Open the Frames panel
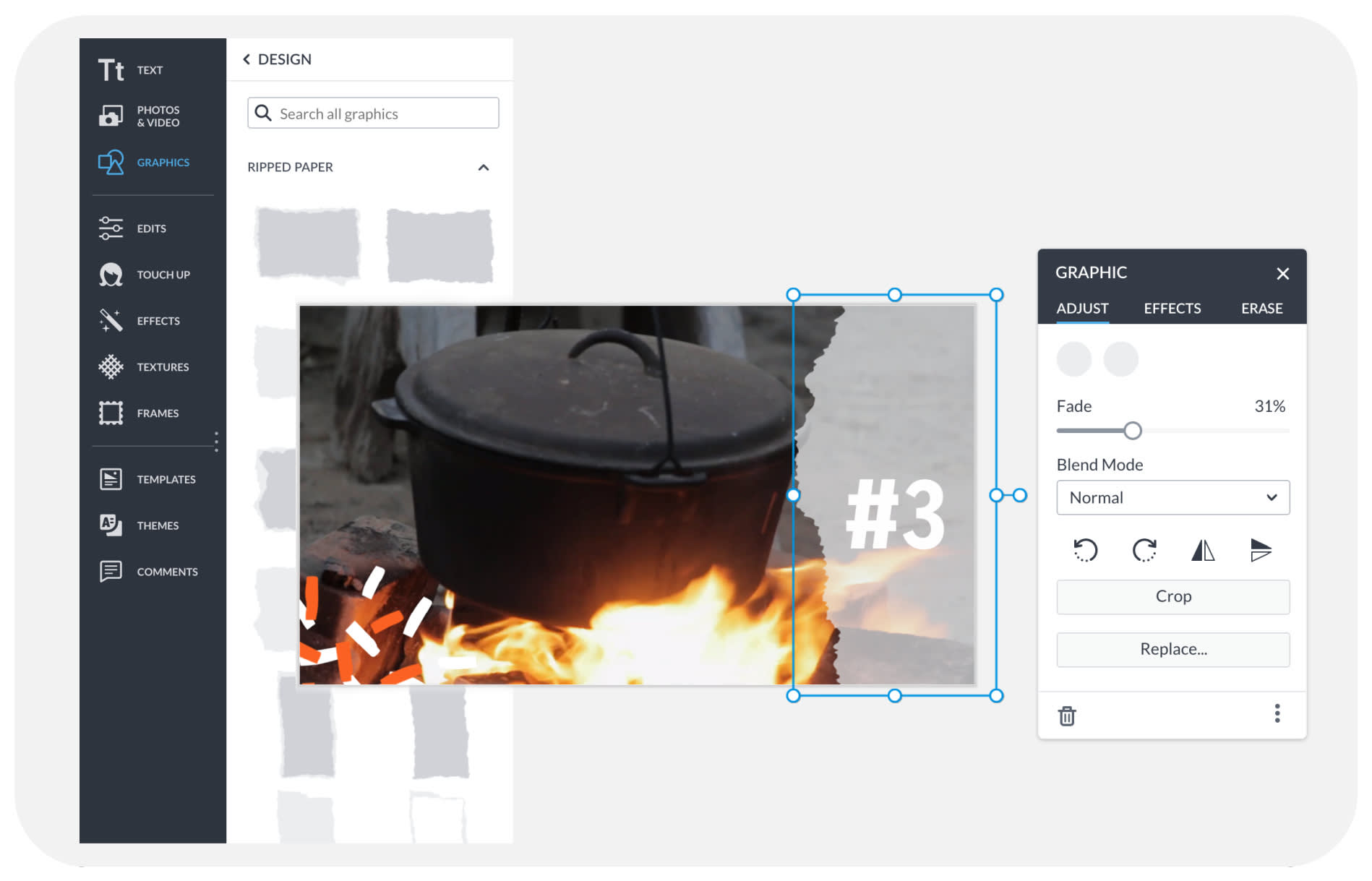This screenshot has height=881, width=1372. [140, 413]
